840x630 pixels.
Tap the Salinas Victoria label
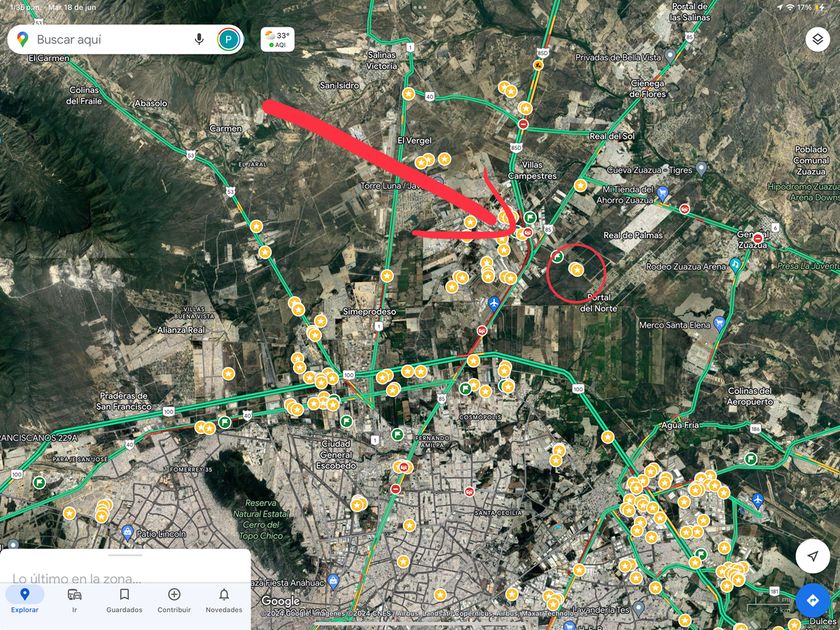382,61
